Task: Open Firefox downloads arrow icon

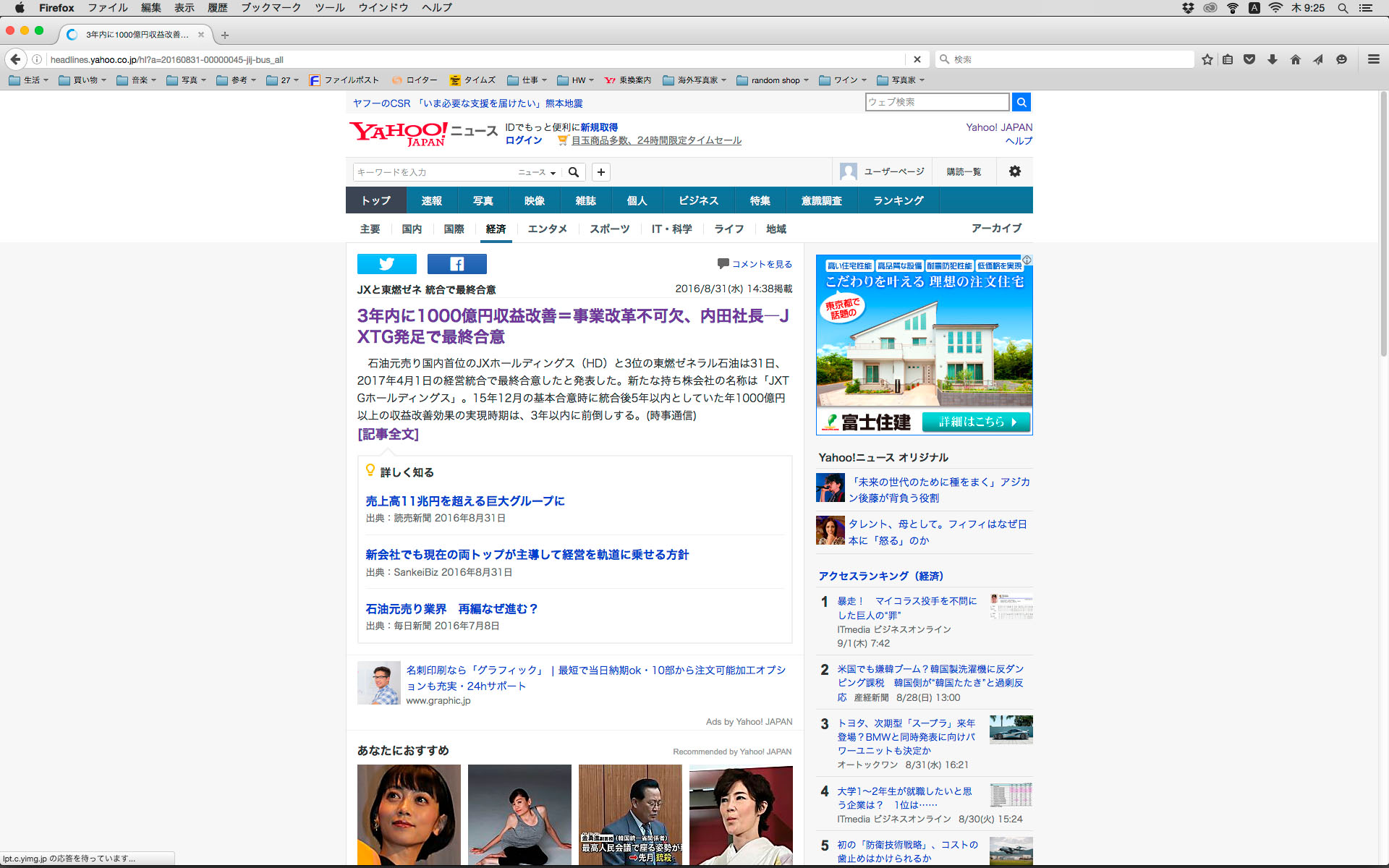Action: pyautogui.click(x=1273, y=59)
